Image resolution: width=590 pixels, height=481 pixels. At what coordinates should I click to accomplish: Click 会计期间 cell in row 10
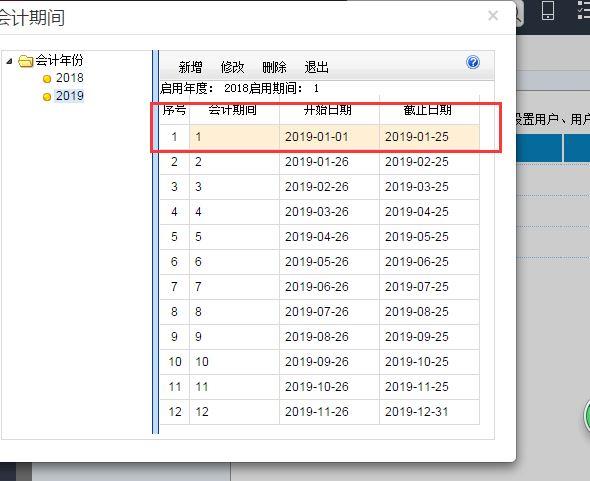(x=234, y=362)
